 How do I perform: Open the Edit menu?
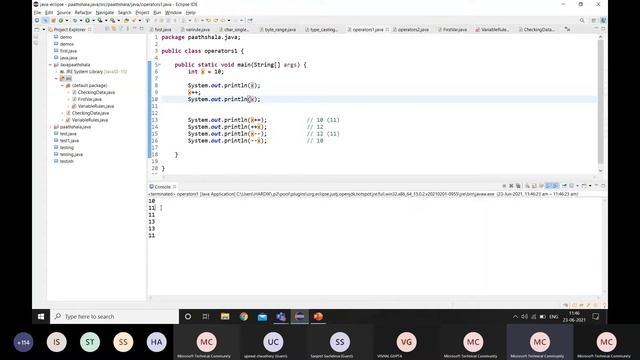49,13
